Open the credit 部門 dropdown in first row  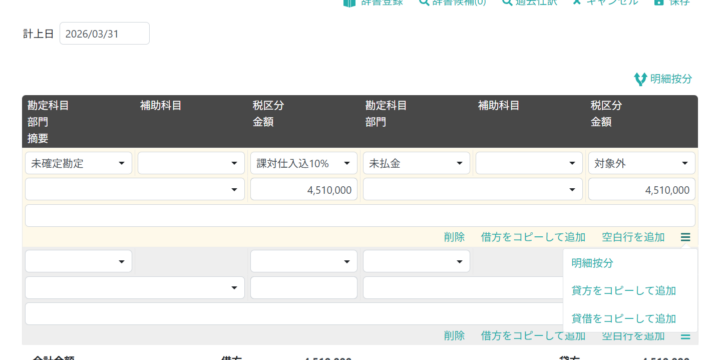(x=473, y=189)
